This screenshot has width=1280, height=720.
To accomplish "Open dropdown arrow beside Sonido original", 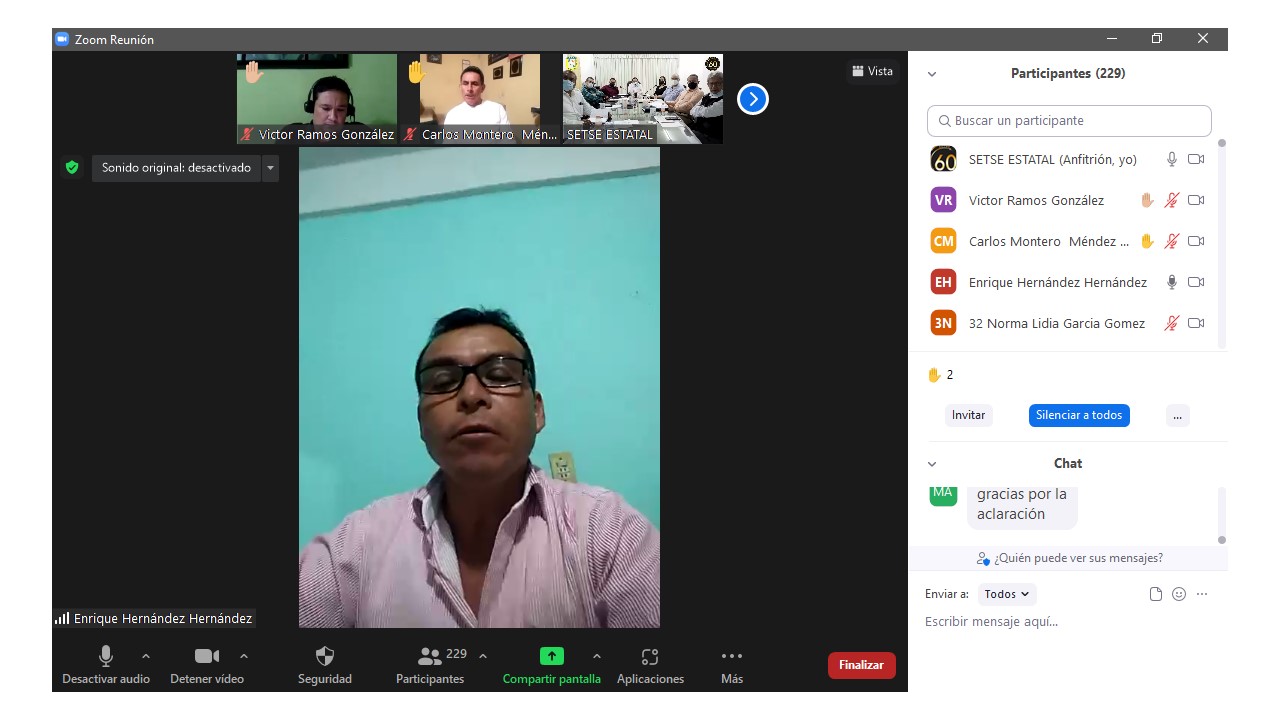I will point(270,168).
